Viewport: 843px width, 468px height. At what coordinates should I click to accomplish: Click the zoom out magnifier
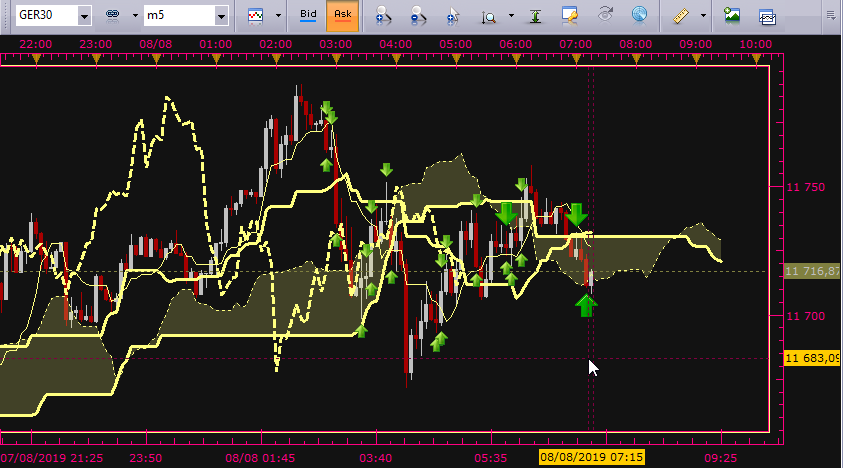(x=418, y=16)
